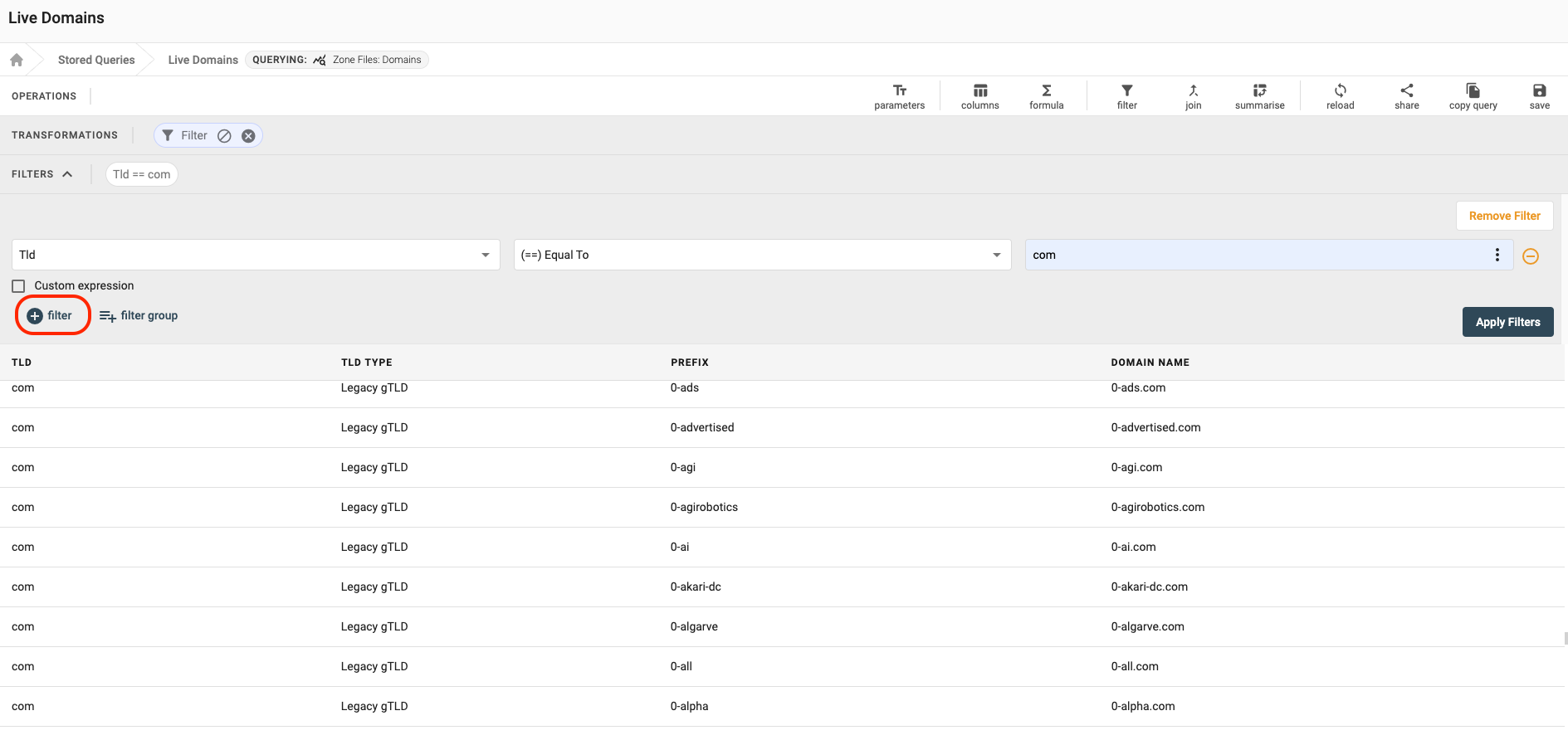Click the copy query icon

[1473, 96]
